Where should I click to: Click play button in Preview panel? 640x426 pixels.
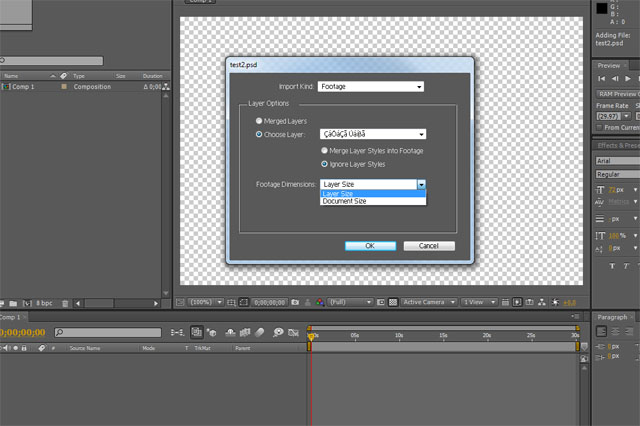point(628,78)
